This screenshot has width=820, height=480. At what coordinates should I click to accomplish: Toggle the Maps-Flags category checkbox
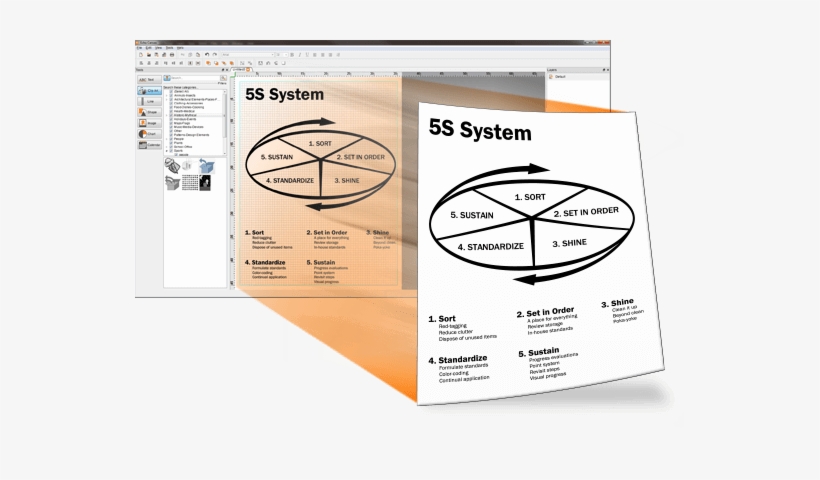point(171,123)
